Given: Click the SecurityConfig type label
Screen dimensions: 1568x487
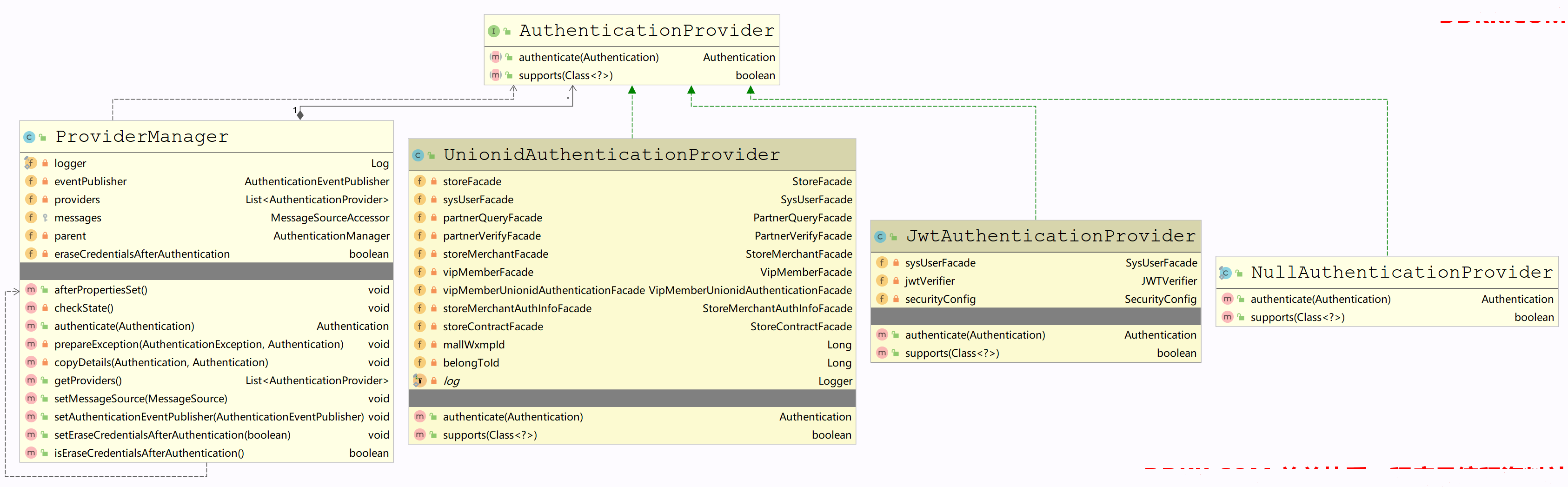Looking at the screenshot, I should click(1160, 300).
